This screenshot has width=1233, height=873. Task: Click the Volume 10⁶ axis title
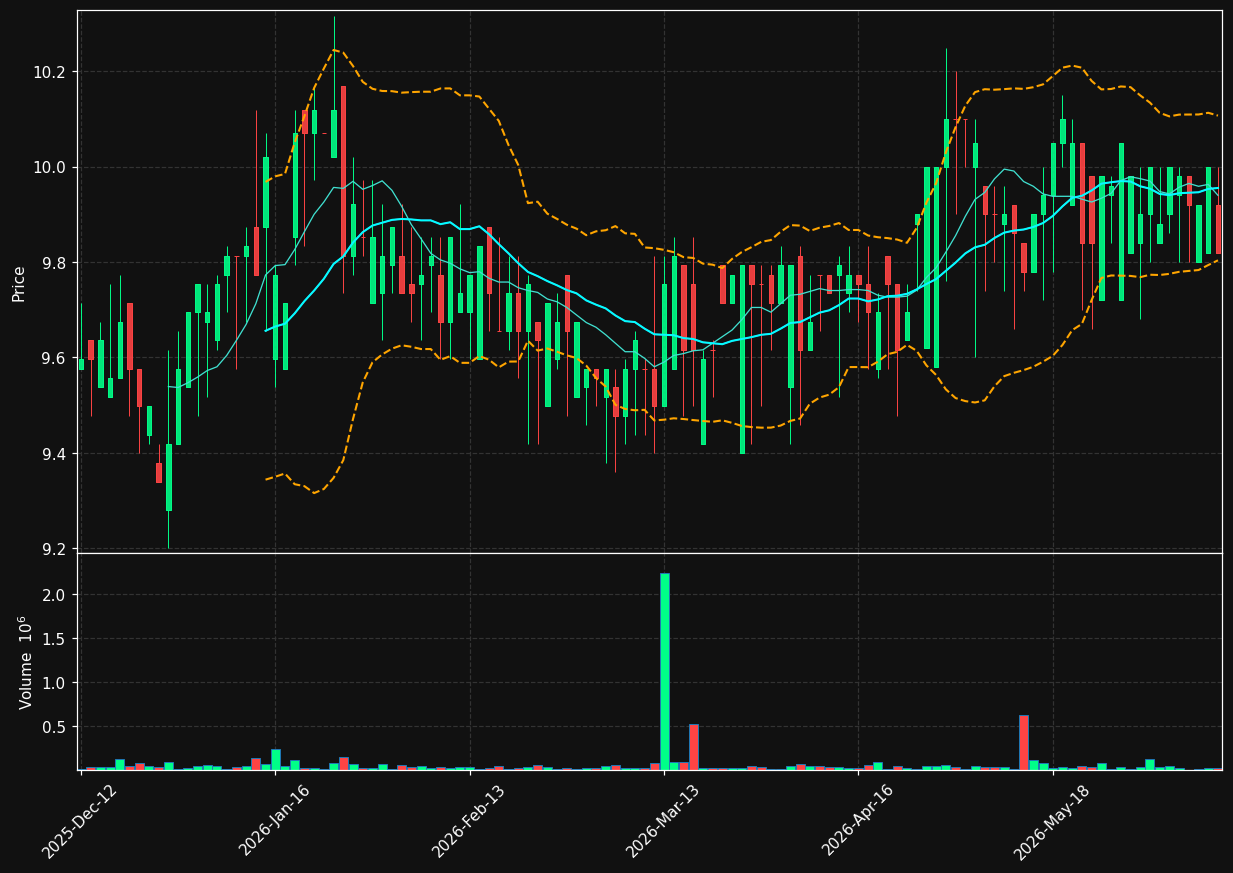pyautogui.click(x=24, y=662)
